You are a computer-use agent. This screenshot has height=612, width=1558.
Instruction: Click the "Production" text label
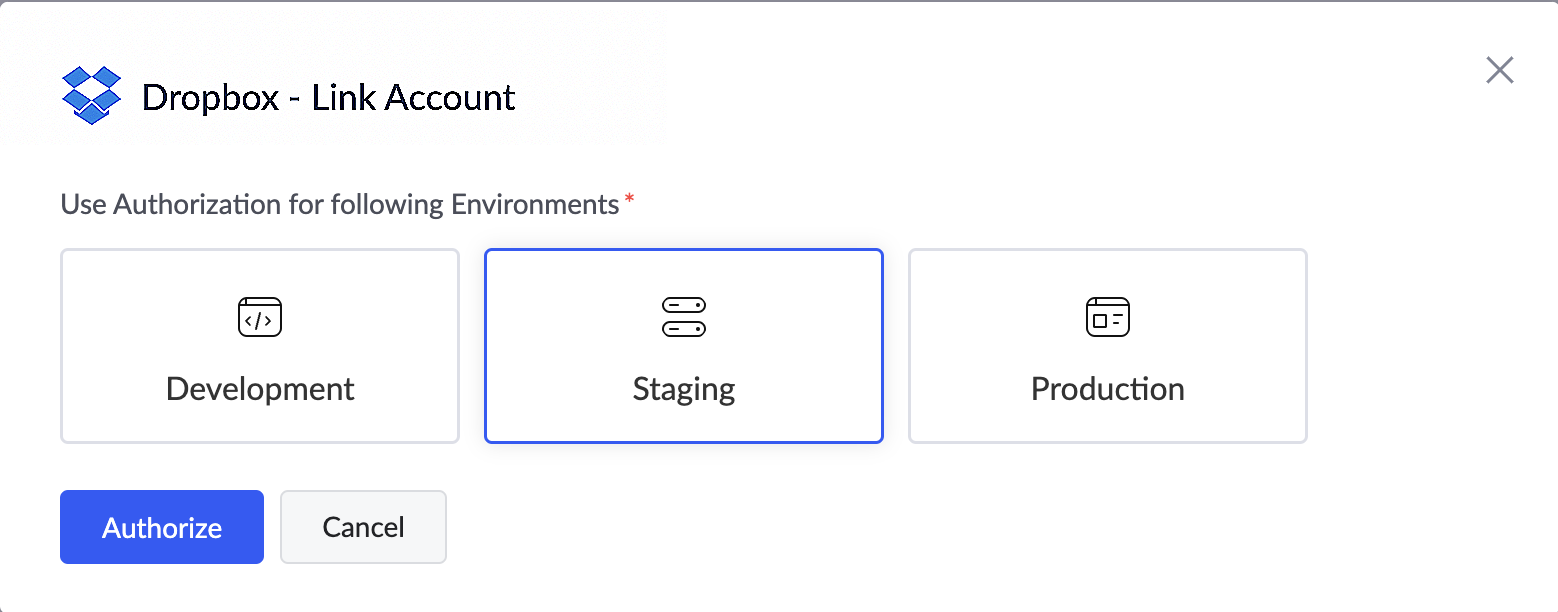1107,389
